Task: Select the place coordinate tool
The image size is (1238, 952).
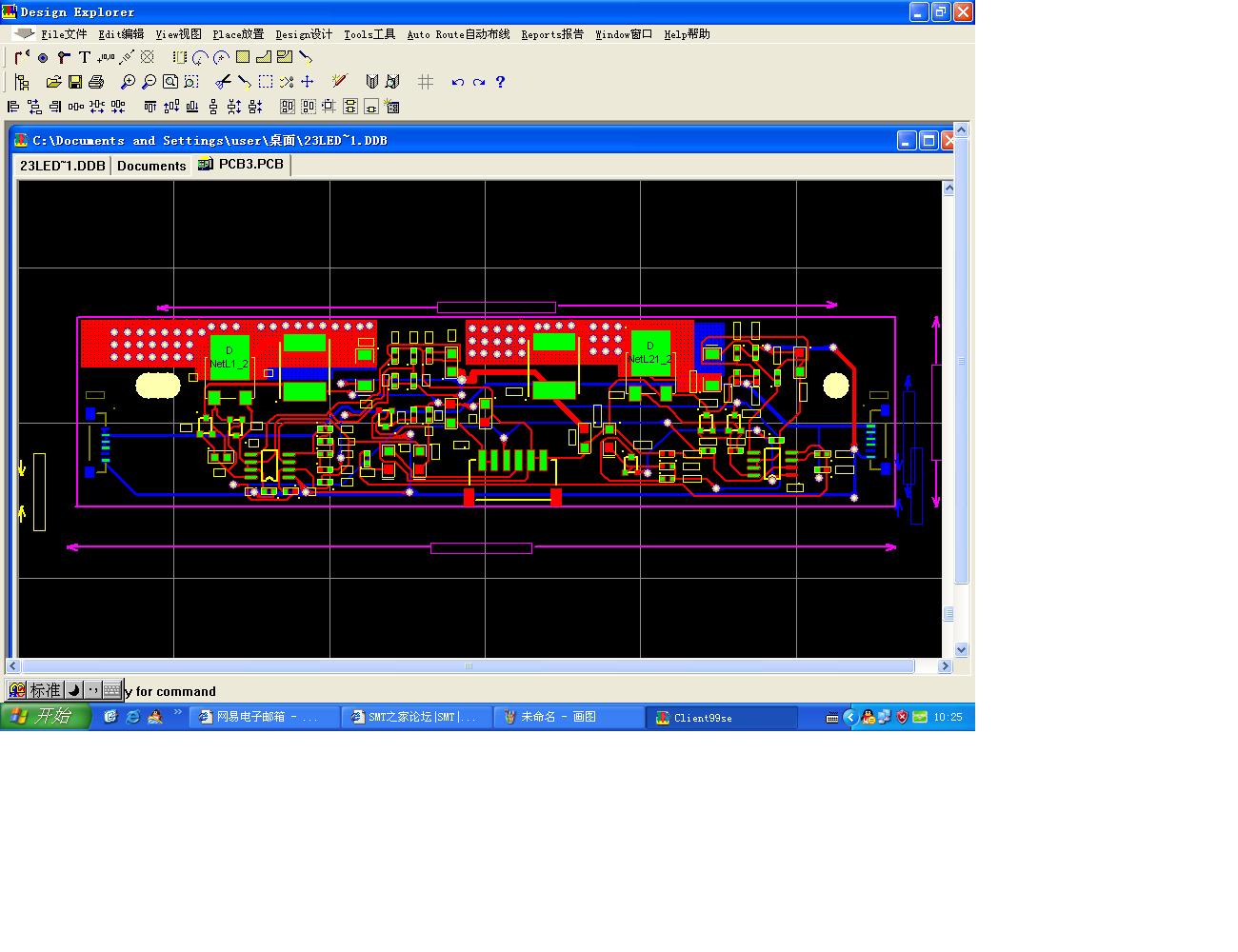Action: coord(106,57)
